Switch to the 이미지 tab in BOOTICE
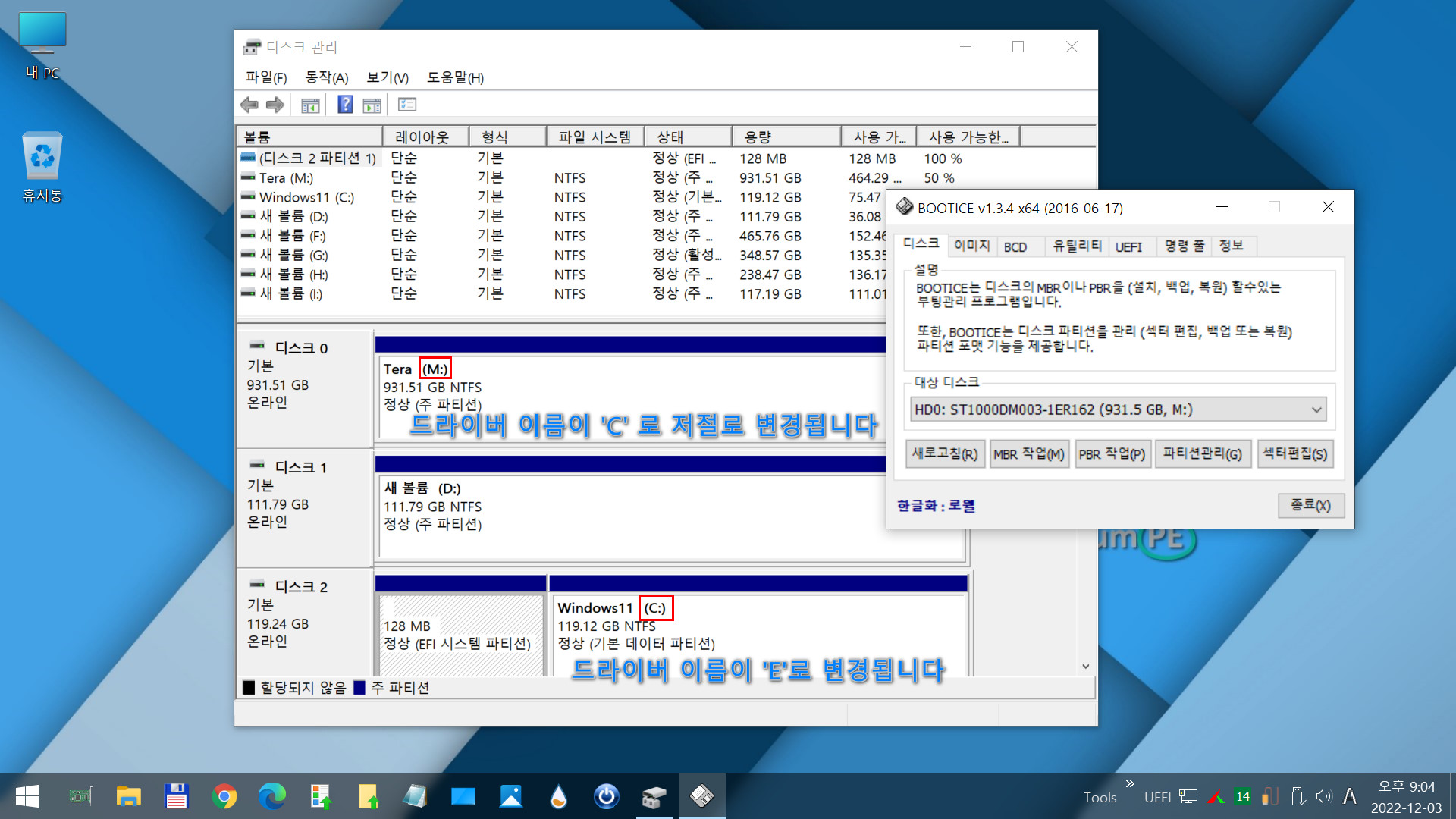The height and width of the screenshot is (819, 1456). pyautogui.click(x=972, y=246)
